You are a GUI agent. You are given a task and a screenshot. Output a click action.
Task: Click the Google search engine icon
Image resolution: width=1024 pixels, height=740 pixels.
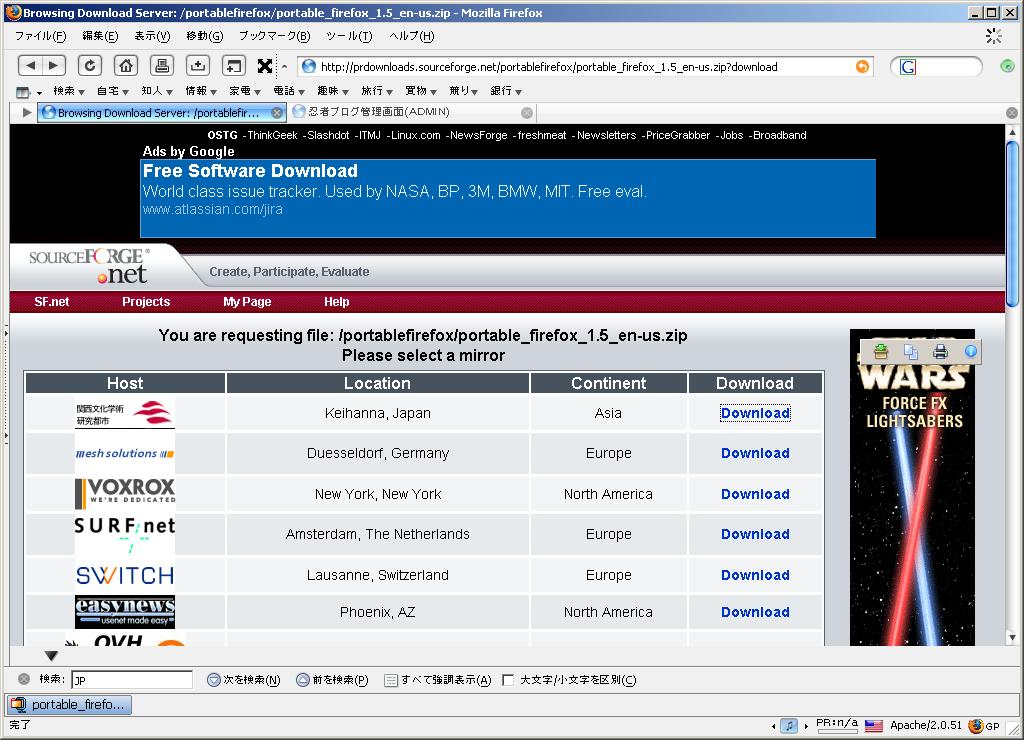[908, 67]
